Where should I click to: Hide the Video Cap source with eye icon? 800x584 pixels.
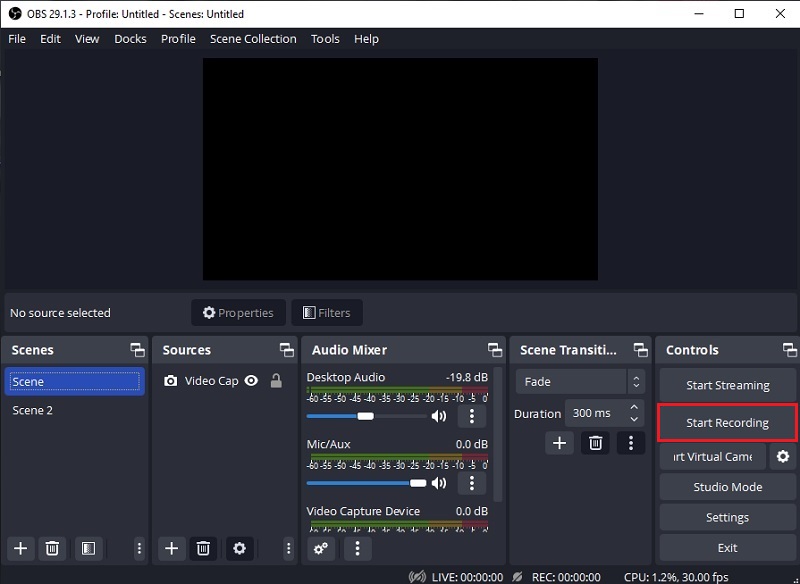click(251, 380)
